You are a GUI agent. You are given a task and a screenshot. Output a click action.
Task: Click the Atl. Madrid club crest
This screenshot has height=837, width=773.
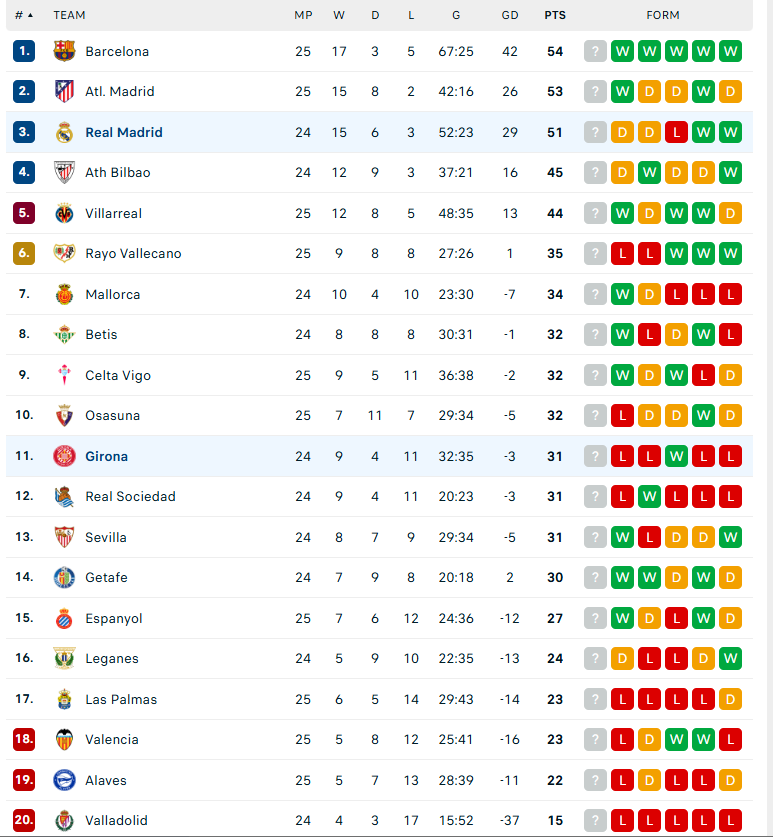click(64, 91)
